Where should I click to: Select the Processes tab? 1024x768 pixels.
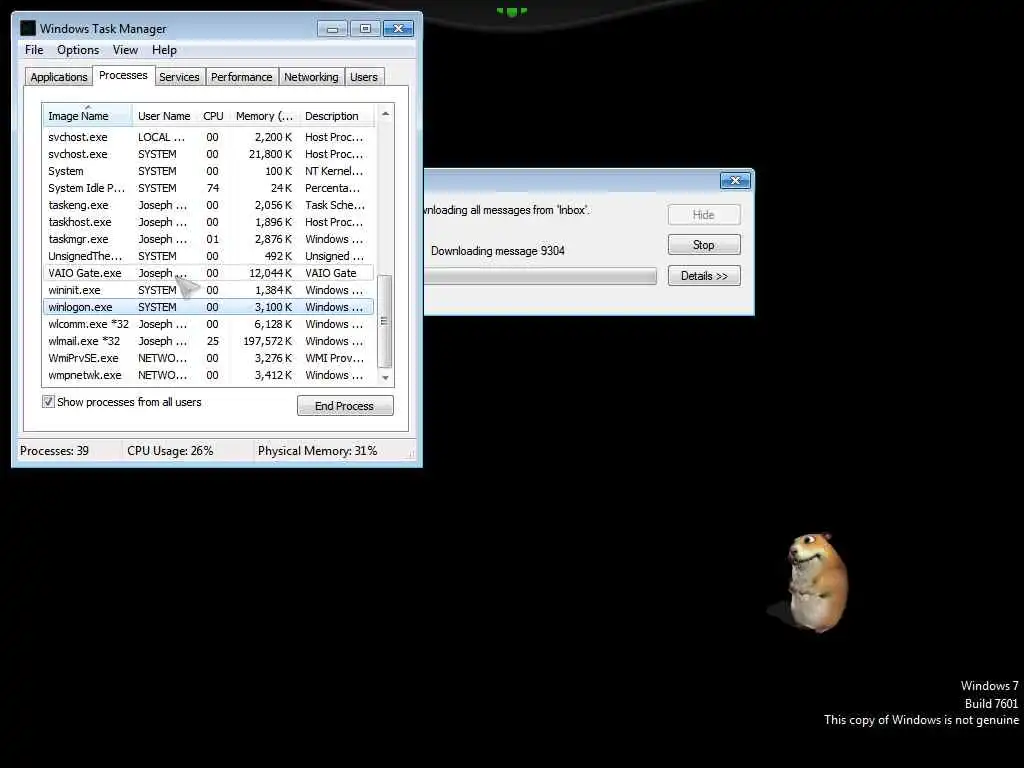tap(123, 75)
